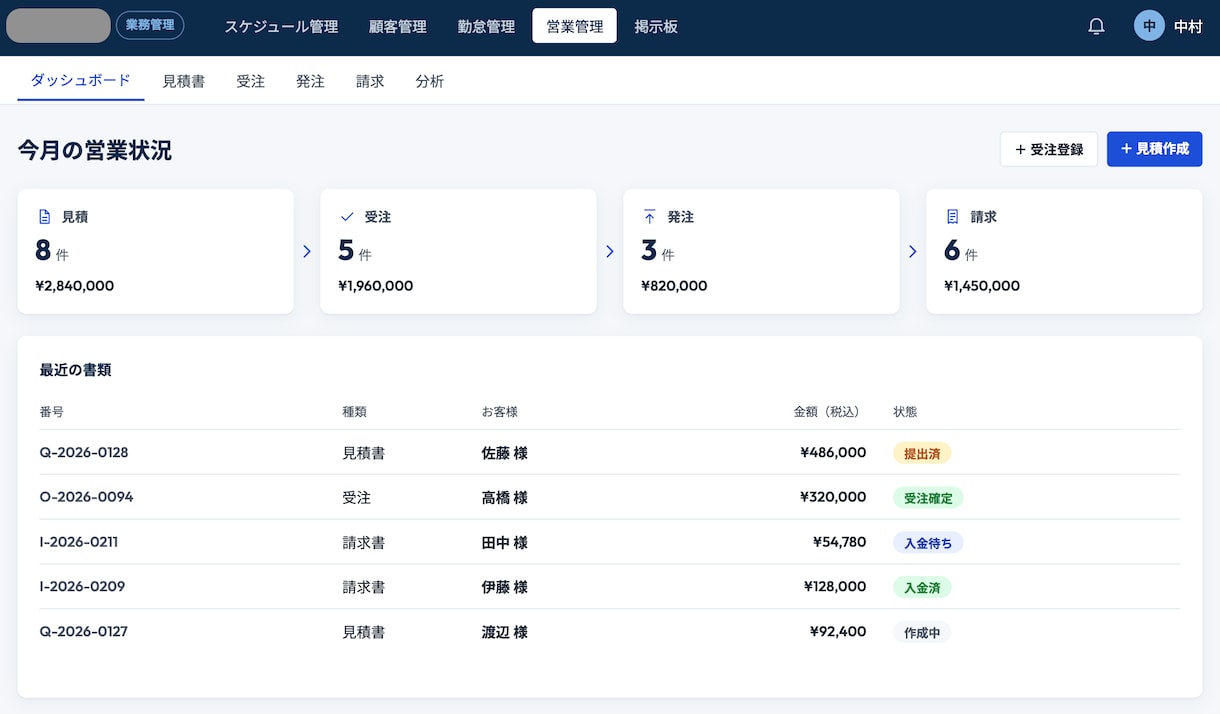
Task: Click the 中 user avatar
Action: [1150, 26]
